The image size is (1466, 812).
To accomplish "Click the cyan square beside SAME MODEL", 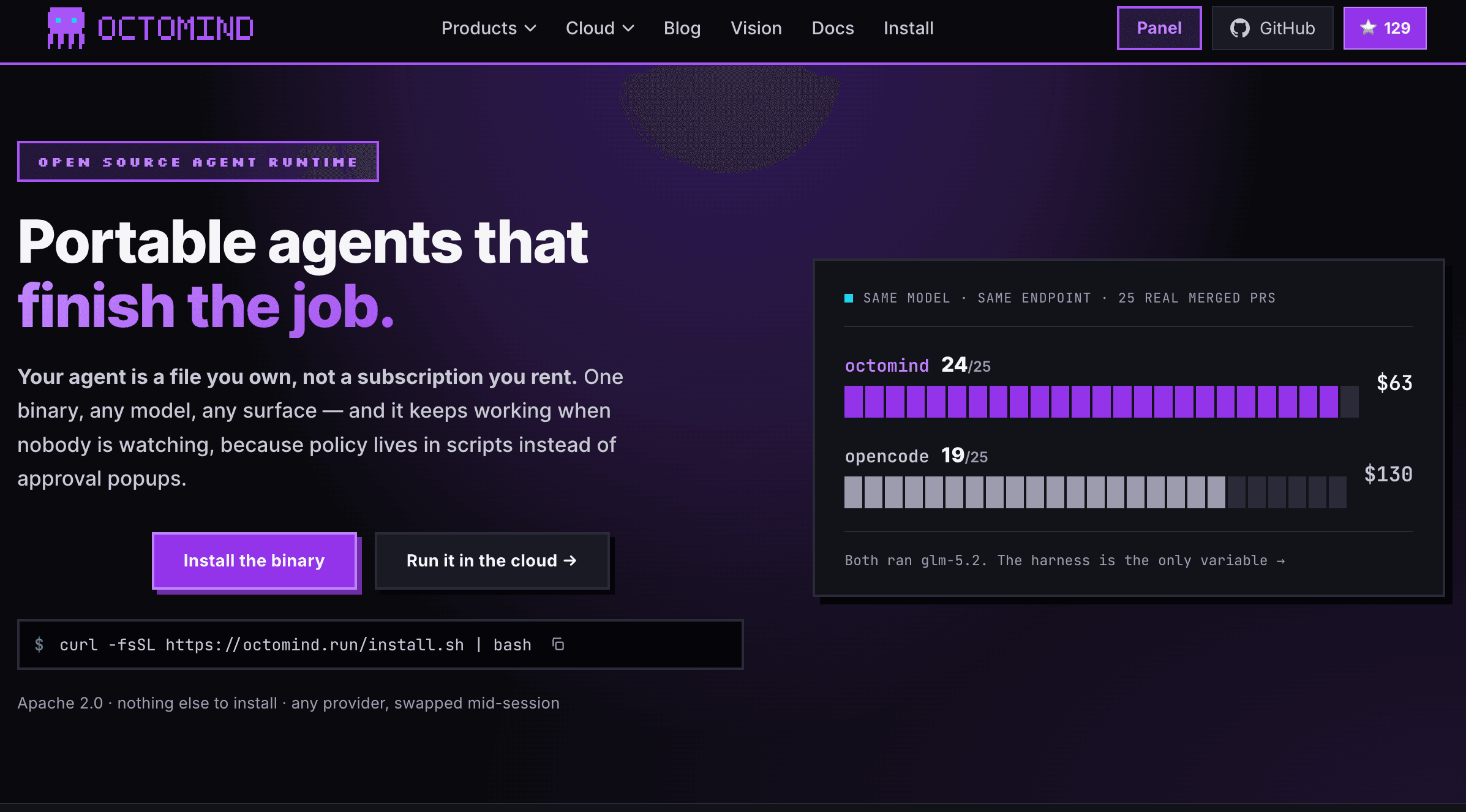I will click(x=849, y=298).
